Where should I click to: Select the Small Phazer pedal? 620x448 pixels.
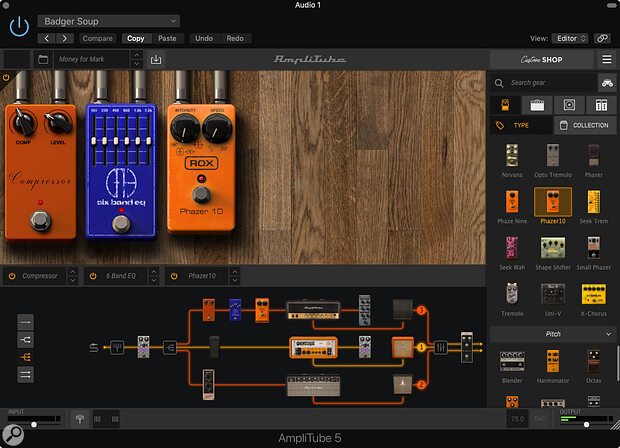[x=594, y=253]
